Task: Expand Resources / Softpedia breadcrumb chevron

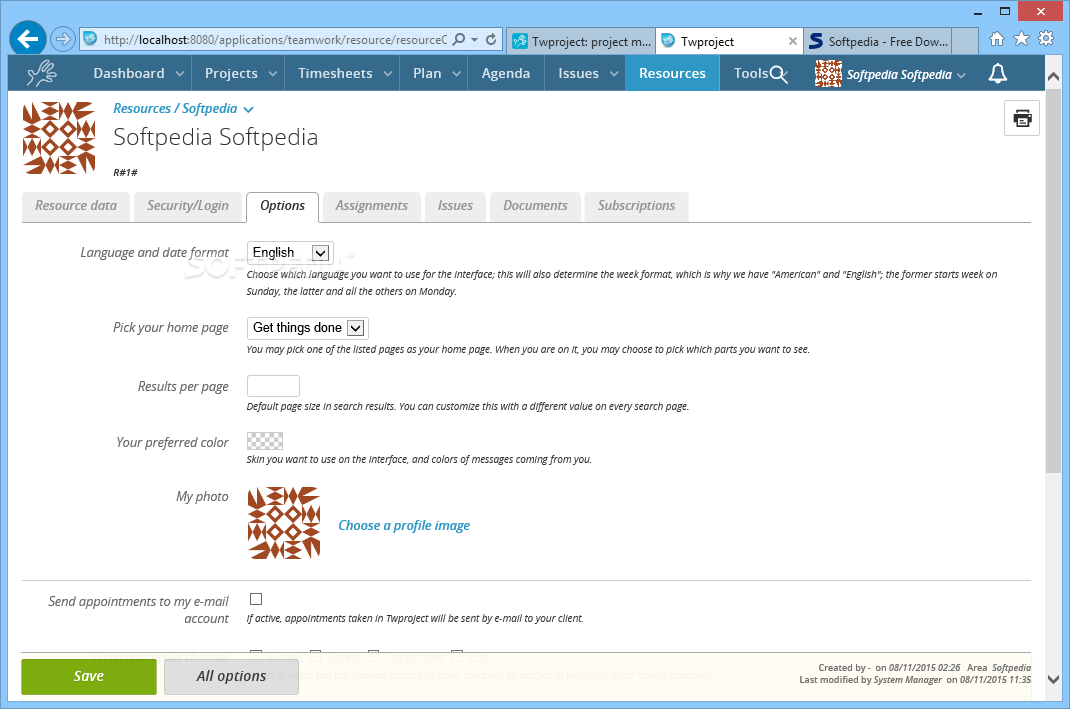Action: 248,109
